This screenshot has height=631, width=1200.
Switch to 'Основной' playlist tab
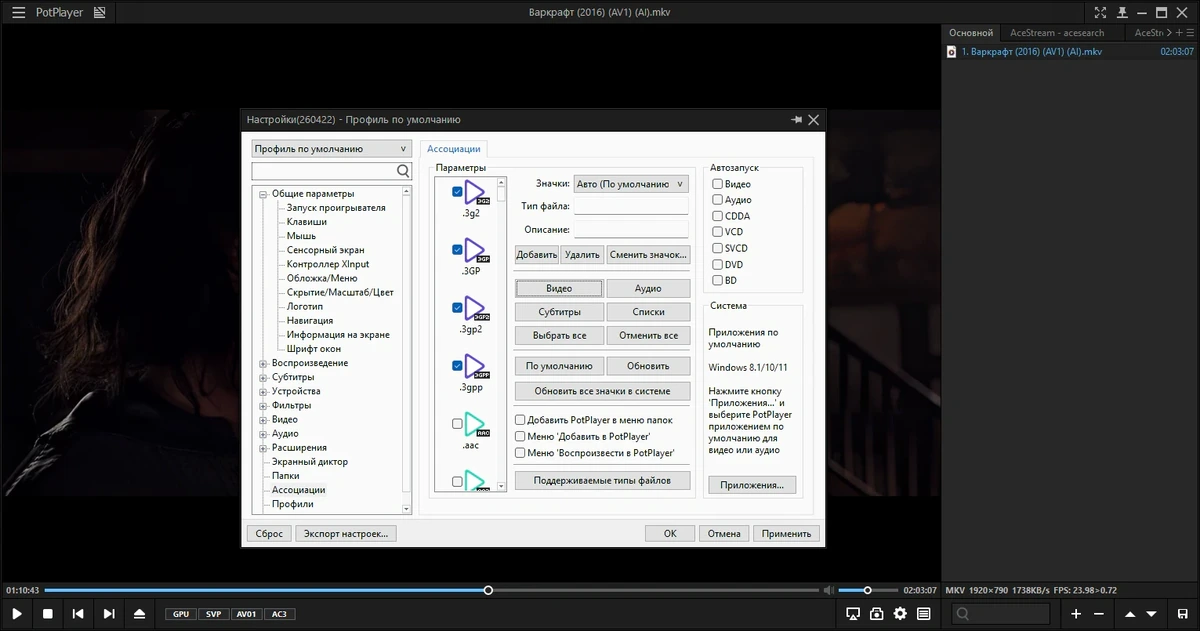point(971,33)
